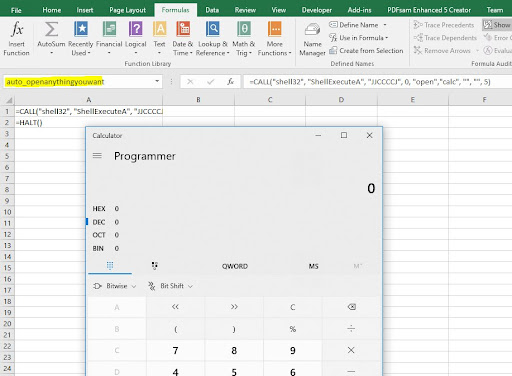The width and height of the screenshot is (512, 376).
Task: Select DEC base in Calculator
Action: (106, 222)
